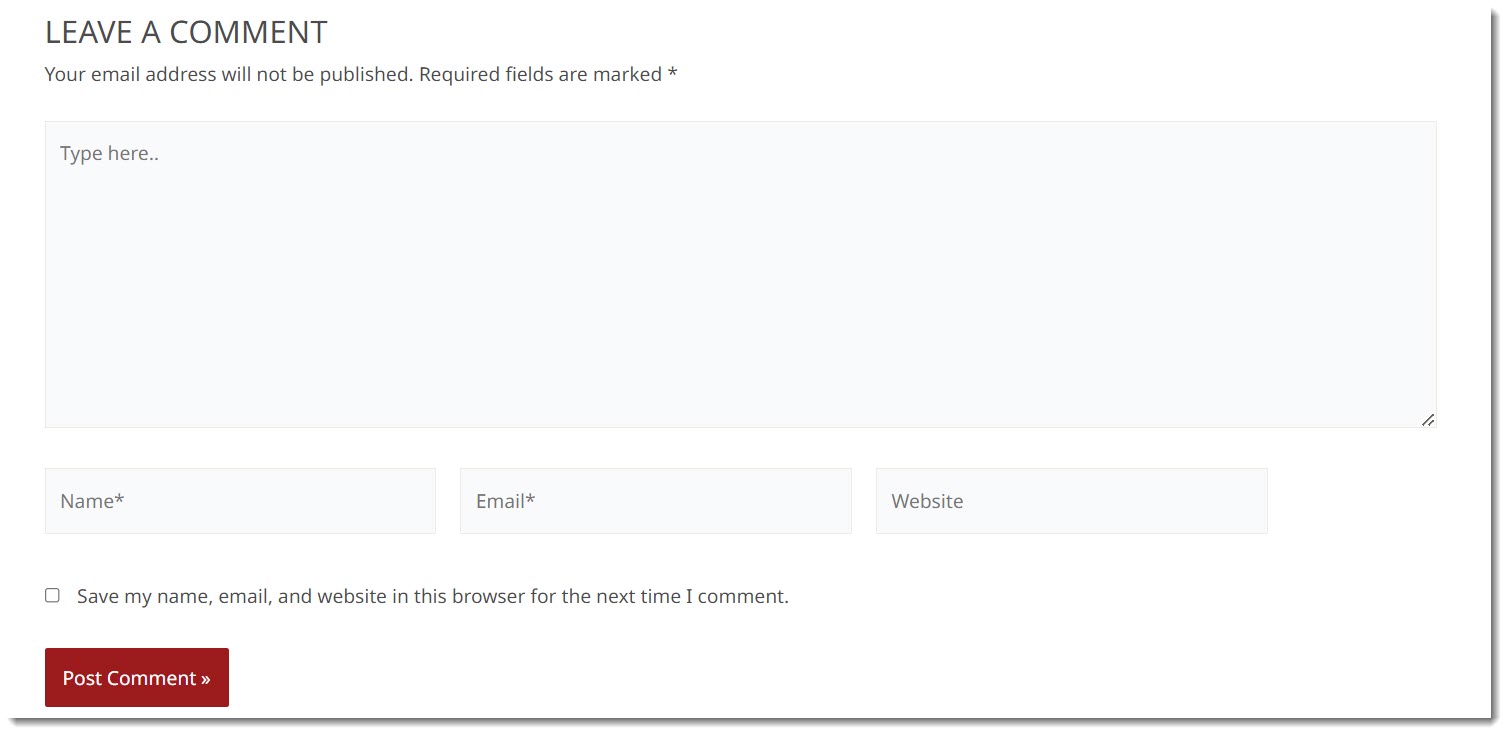Click "Required fields are marked *" note
This screenshot has height=735, width=1508.
coord(548,74)
